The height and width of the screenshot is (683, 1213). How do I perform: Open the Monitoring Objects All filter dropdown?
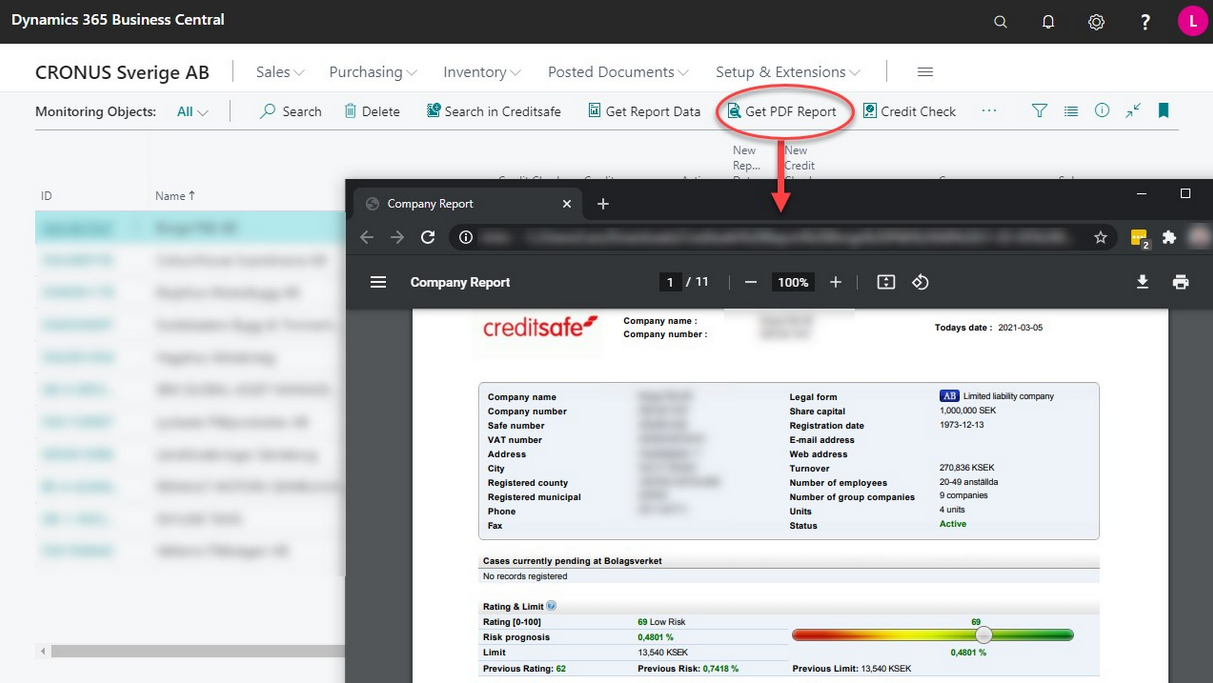click(192, 112)
